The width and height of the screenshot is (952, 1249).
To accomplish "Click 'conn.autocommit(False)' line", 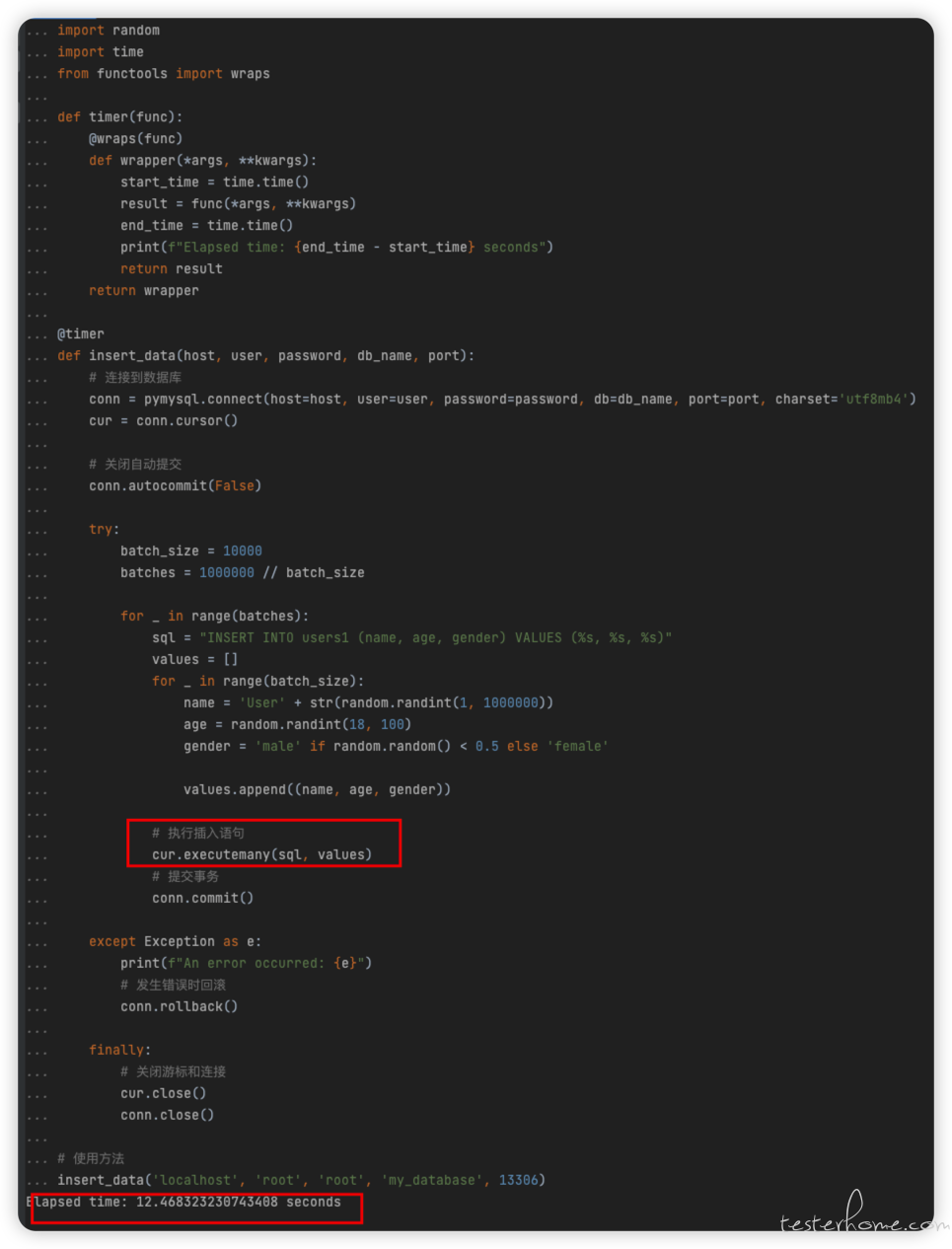I will pos(176,486).
